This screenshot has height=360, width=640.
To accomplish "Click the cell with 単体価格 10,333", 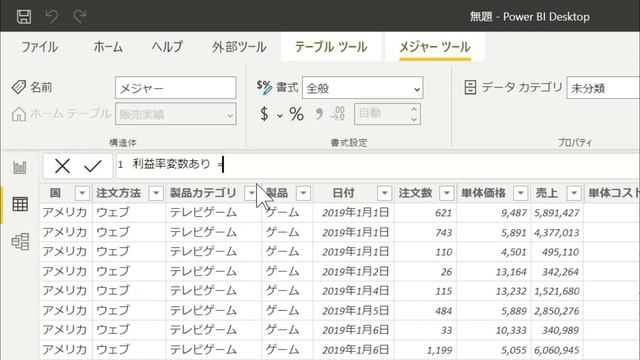I will coord(493,330).
